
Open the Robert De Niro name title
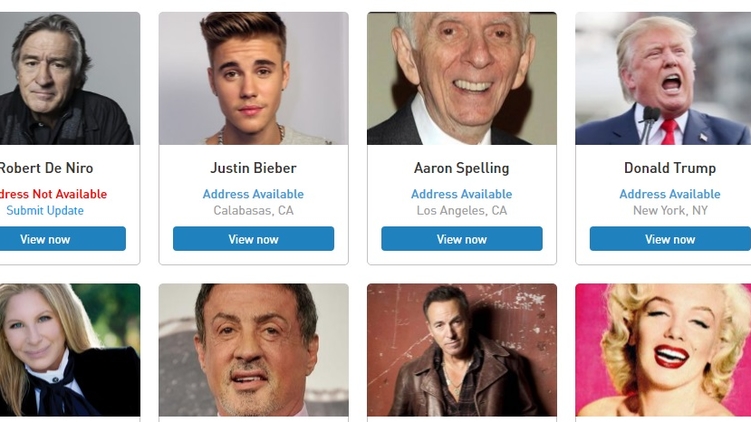coord(46,168)
